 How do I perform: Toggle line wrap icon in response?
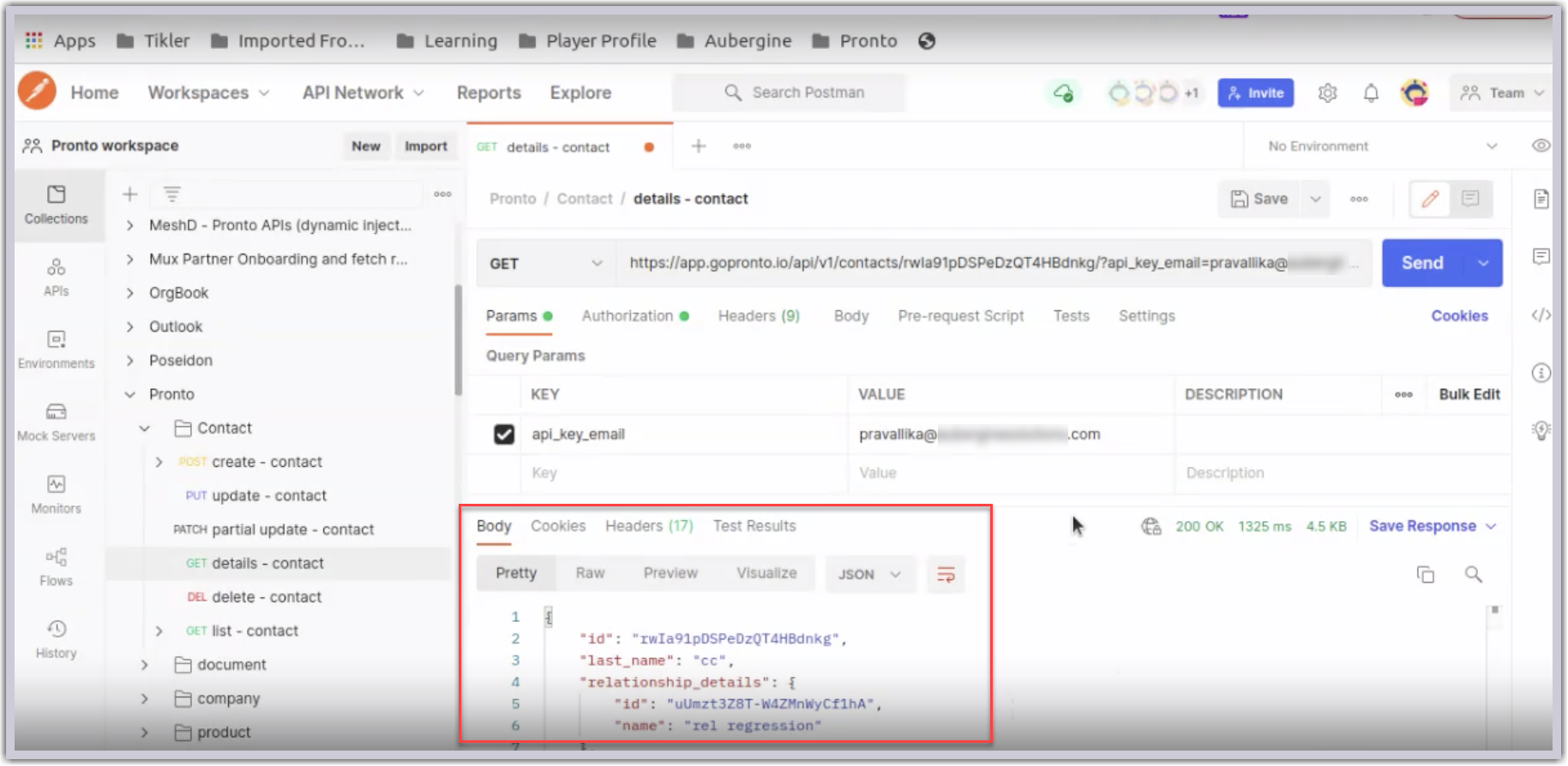(946, 574)
